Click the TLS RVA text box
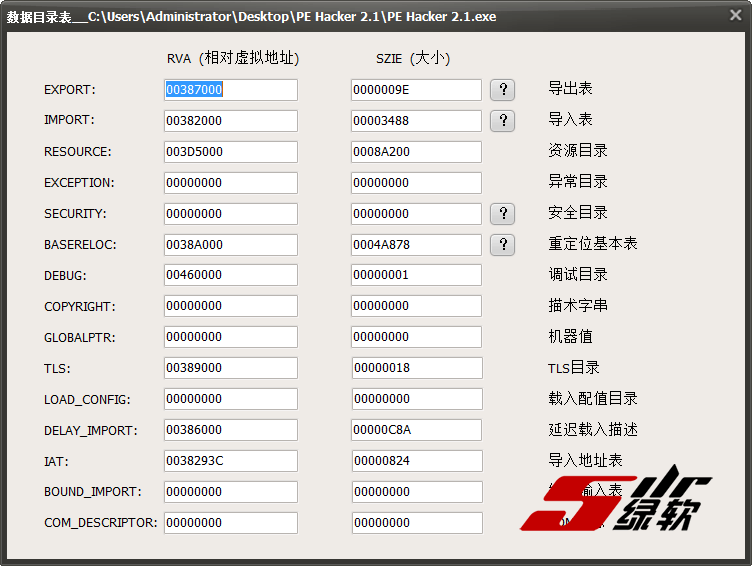752x566 pixels. click(231, 368)
